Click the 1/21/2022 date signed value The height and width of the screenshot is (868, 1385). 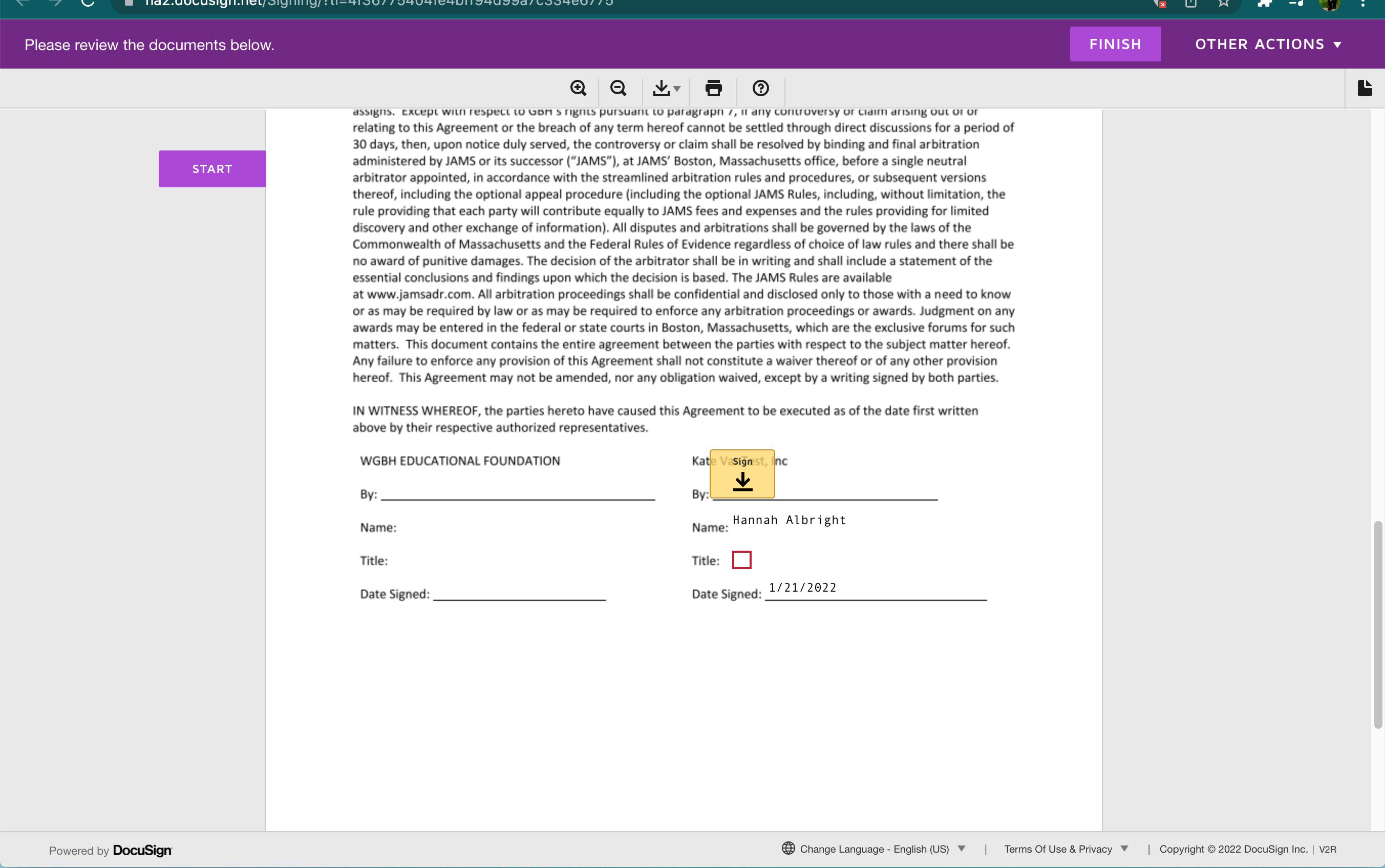click(802, 587)
